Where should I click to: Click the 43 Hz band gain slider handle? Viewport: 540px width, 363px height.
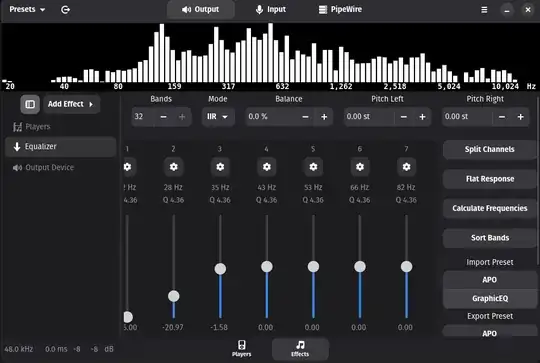267,267
